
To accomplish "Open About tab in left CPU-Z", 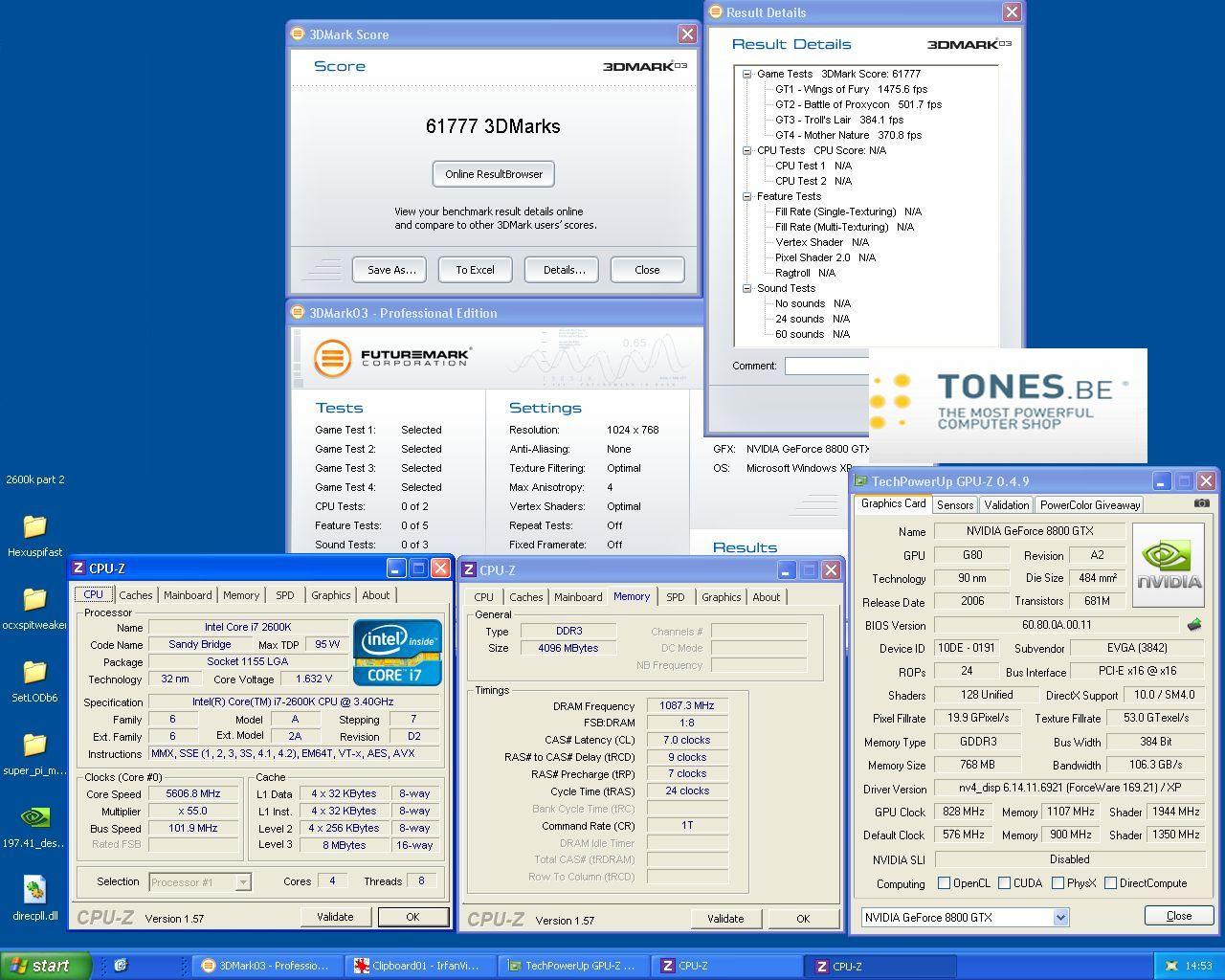I will click(x=376, y=595).
